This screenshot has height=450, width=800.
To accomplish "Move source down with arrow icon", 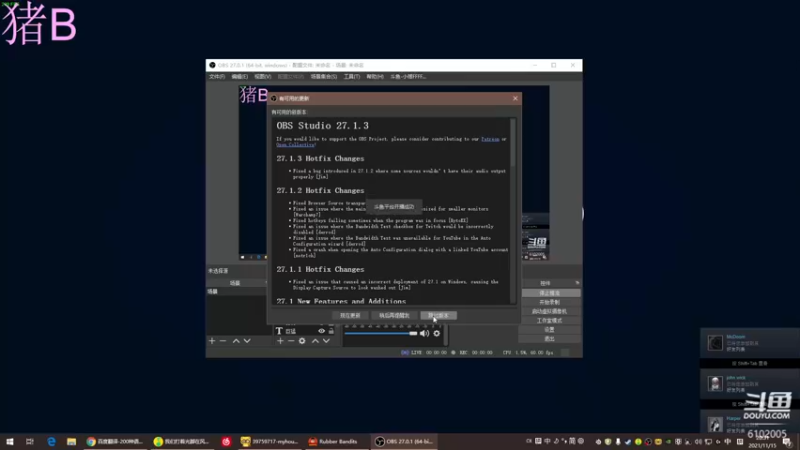I will click(x=326, y=340).
